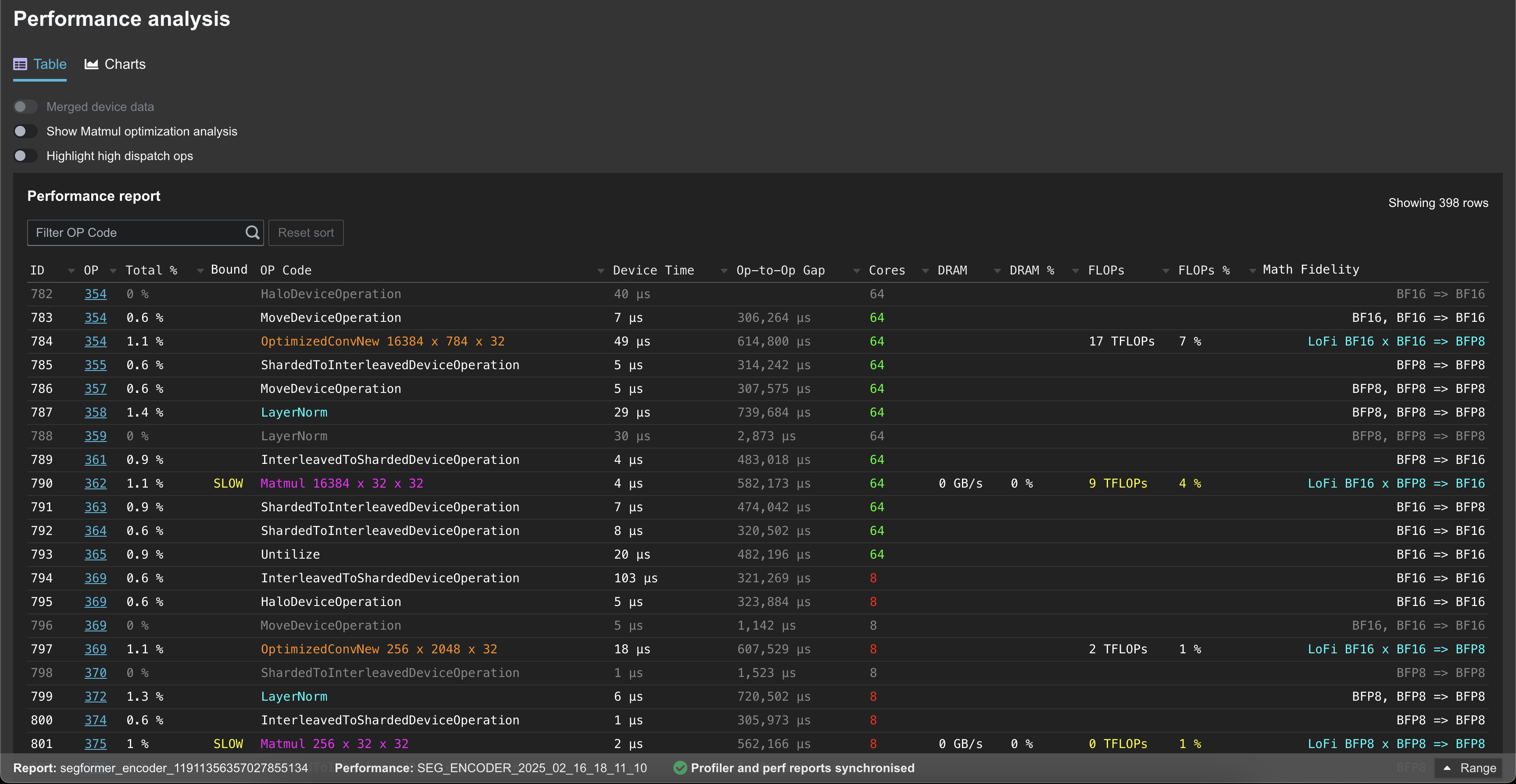
Task: Open the OP column sort dropdown
Action: pos(114,271)
